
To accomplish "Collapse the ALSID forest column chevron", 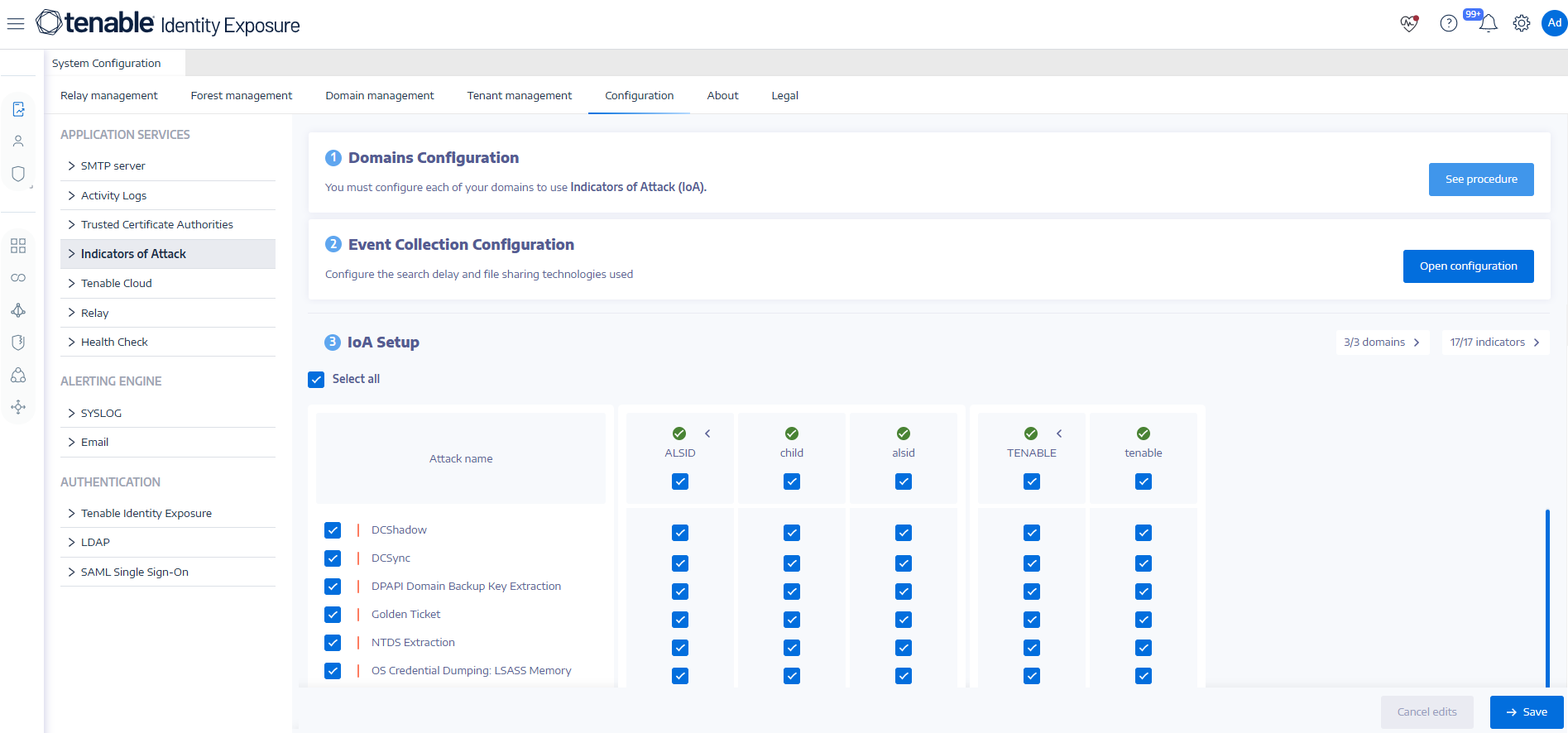I will click(x=707, y=434).
